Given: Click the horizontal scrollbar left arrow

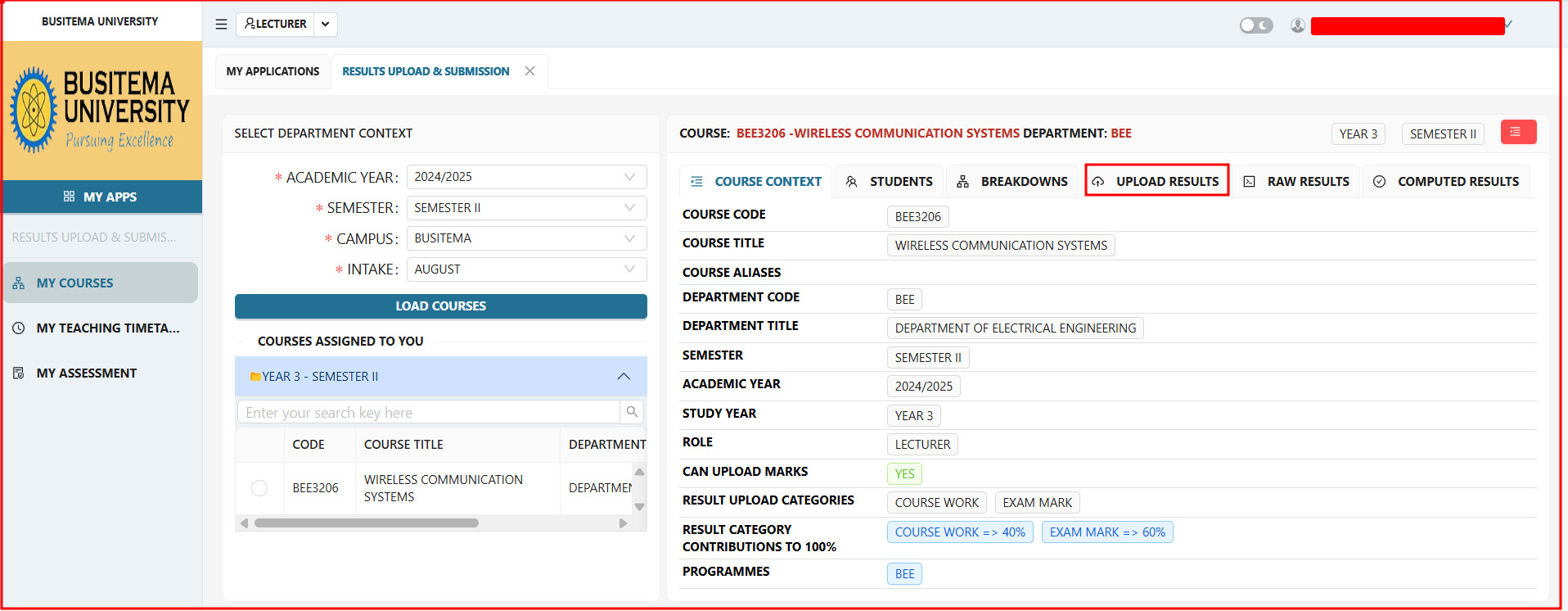Looking at the screenshot, I should (x=244, y=523).
